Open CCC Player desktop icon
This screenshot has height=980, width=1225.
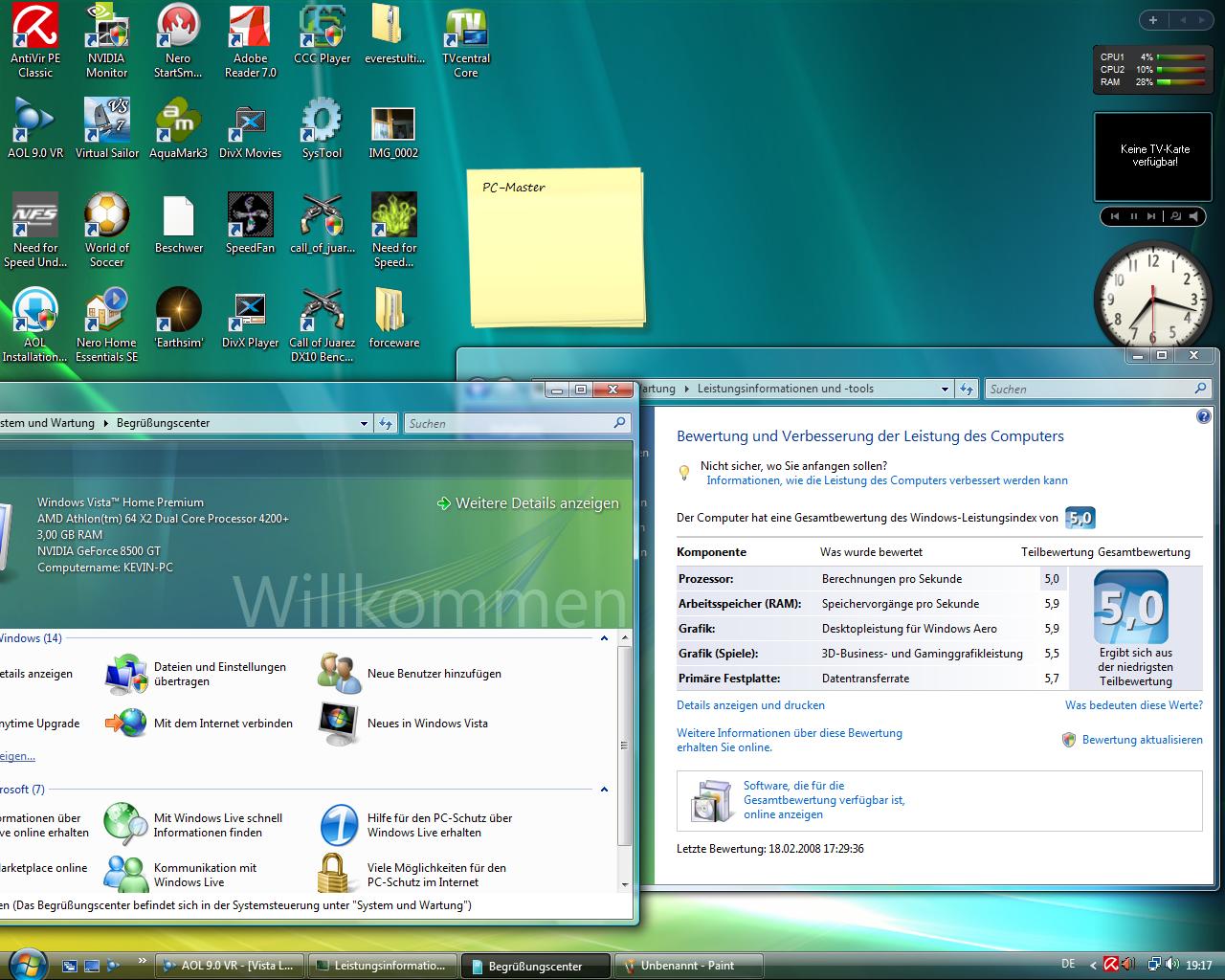tap(322, 34)
